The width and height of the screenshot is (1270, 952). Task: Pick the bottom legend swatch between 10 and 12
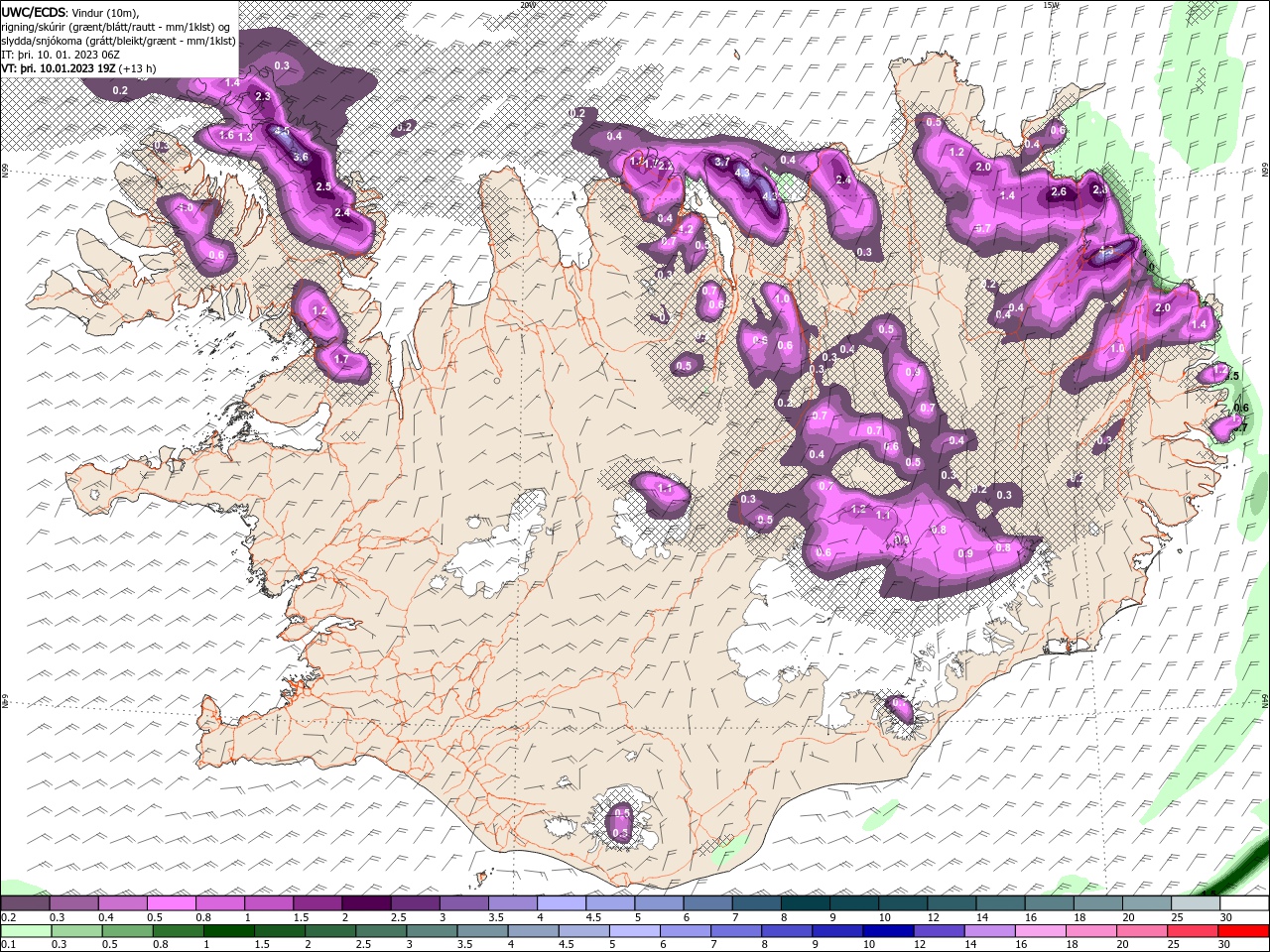[x=888, y=931]
